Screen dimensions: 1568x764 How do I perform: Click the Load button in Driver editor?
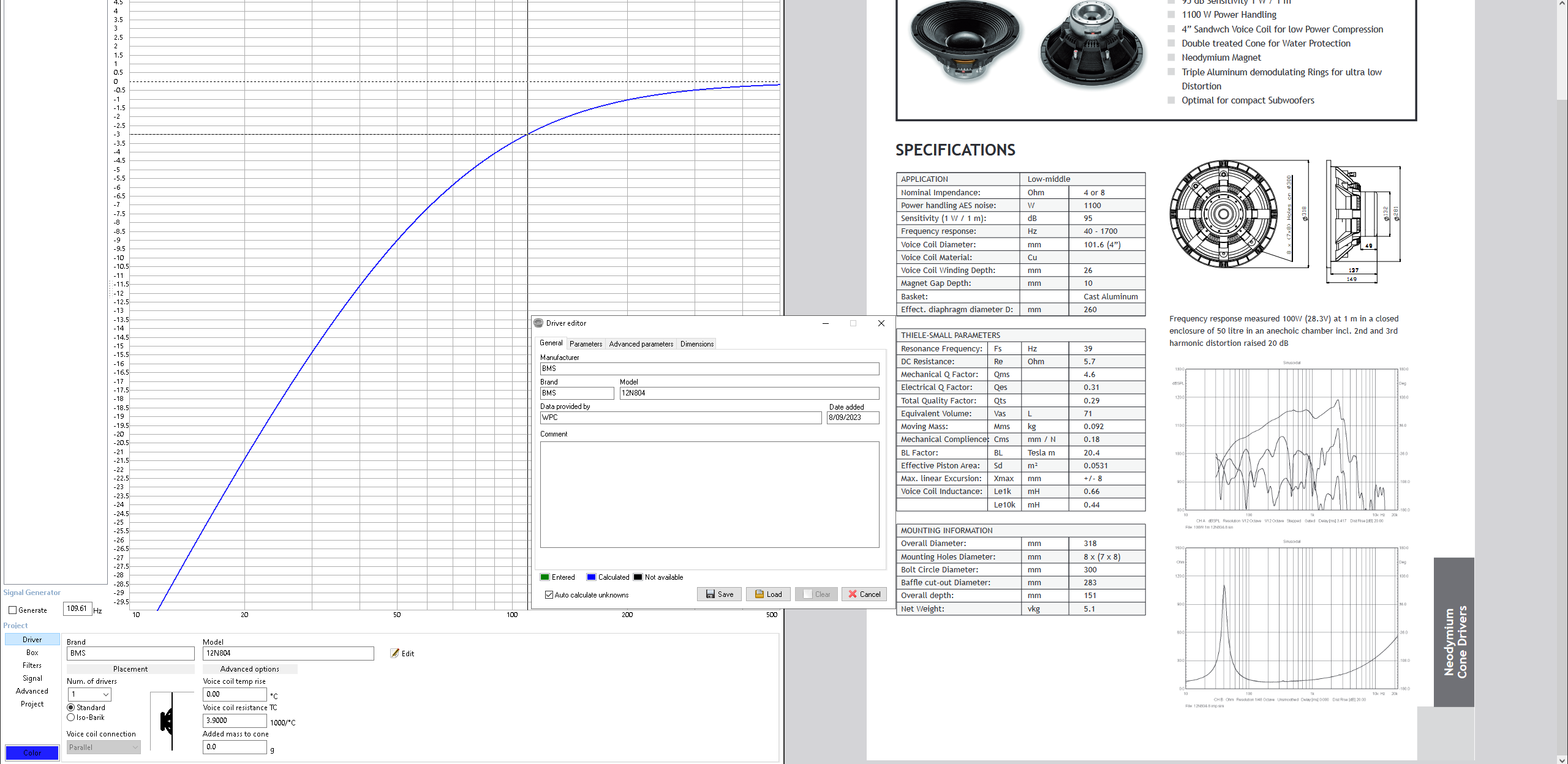tap(768, 594)
